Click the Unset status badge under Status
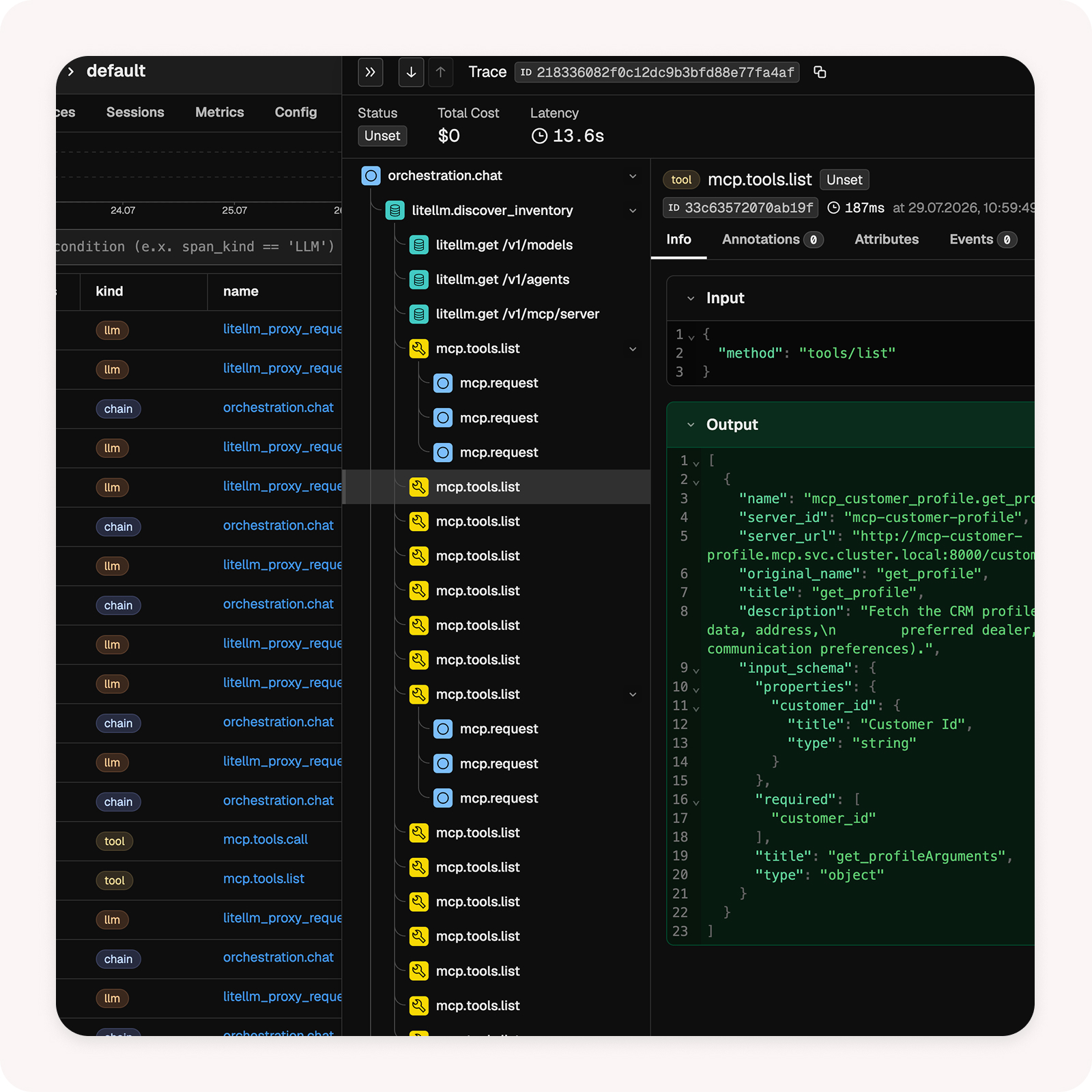This screenshot has width=1092, height=1092. tap(382, 136)
